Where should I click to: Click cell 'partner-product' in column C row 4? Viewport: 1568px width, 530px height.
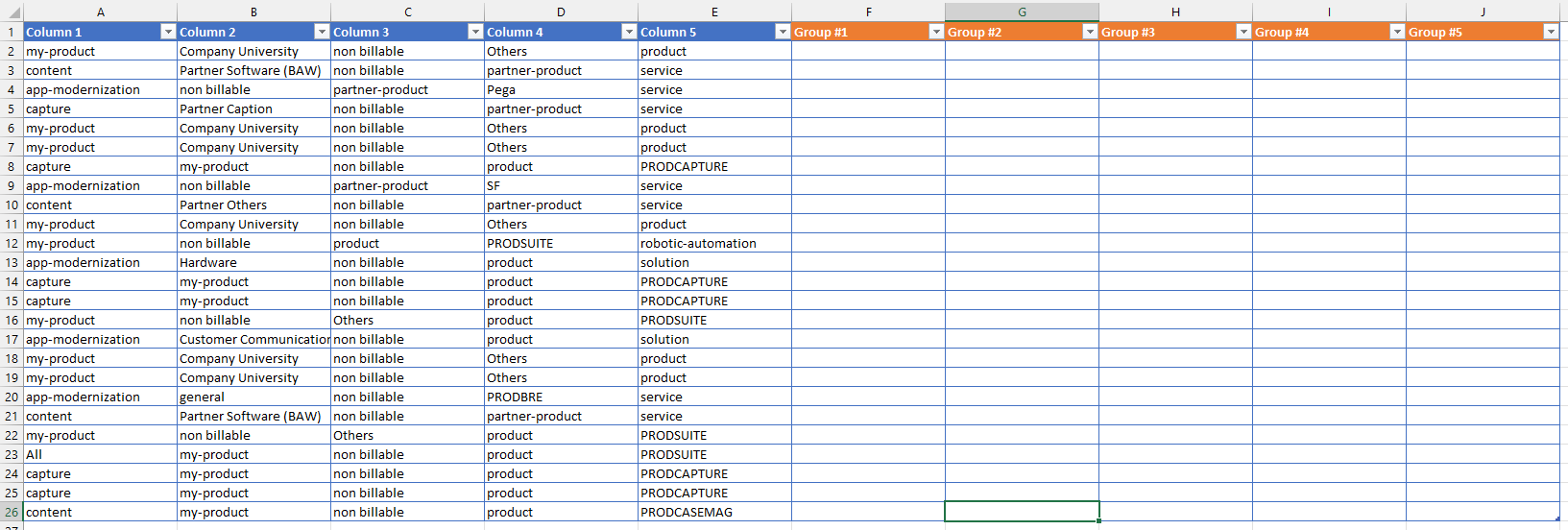coord(408,89)
